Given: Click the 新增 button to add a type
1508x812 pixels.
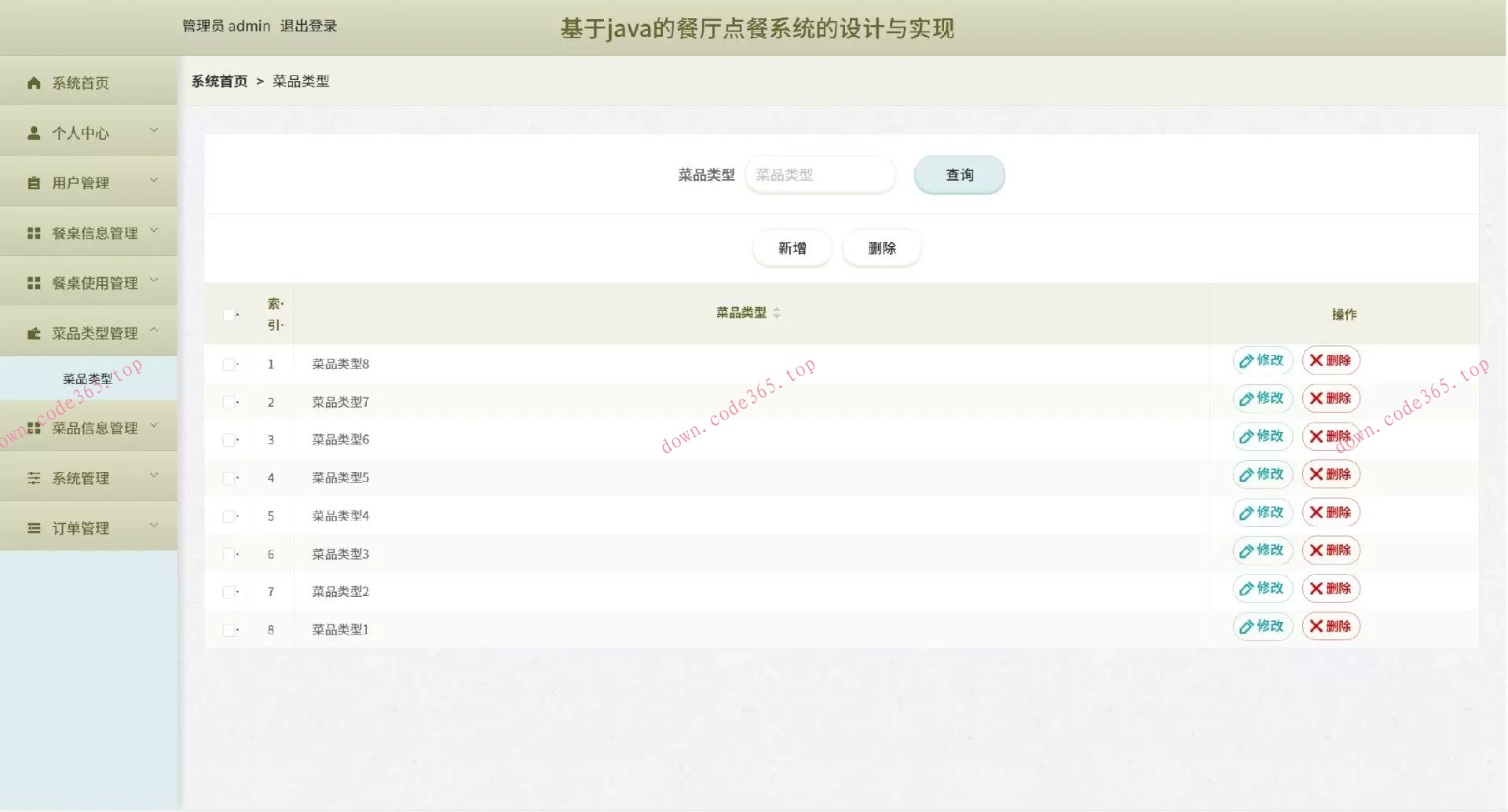Looking at the screenshot, I should [x=791, y=247].
